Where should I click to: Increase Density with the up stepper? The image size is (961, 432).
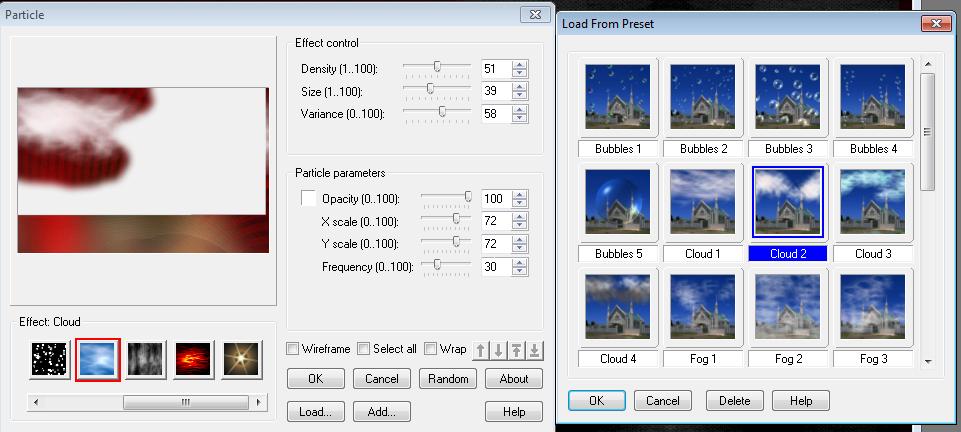(x=520, y=64)
